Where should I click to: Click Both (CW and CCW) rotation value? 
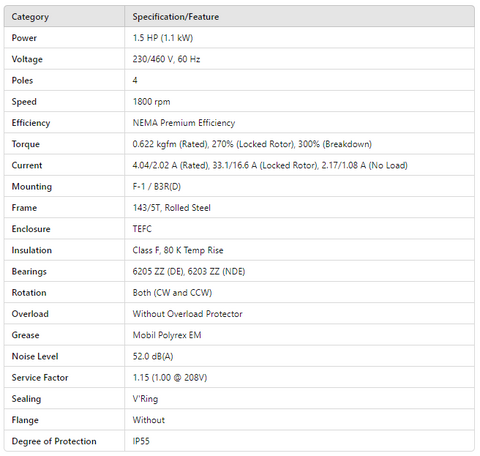(x=172, y=293)
